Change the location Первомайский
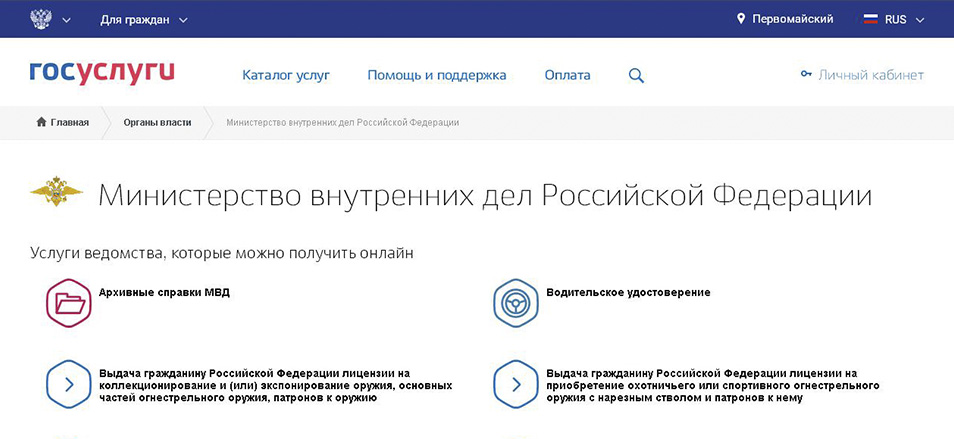 click(793, 19)
